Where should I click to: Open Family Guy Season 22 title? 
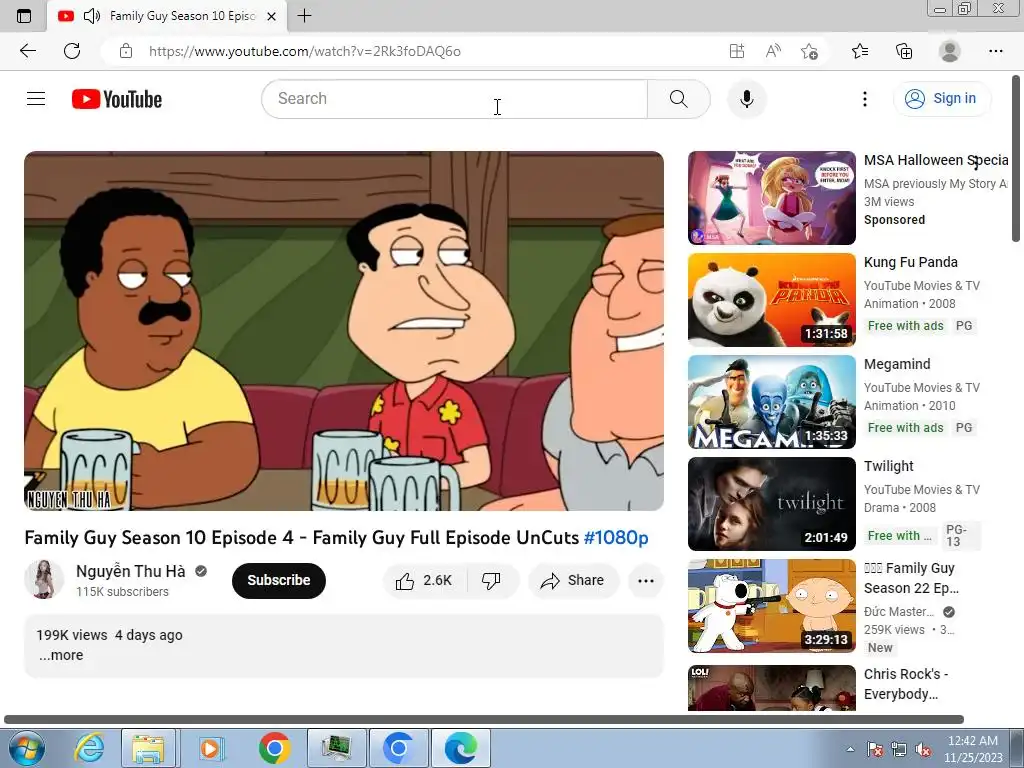tap(911, 578)
